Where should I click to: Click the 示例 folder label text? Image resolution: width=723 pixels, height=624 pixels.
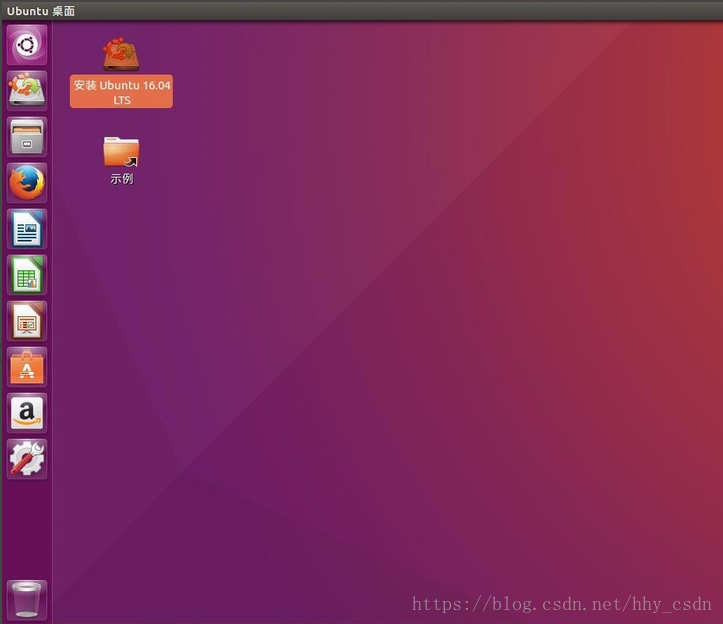coord(122,178)
